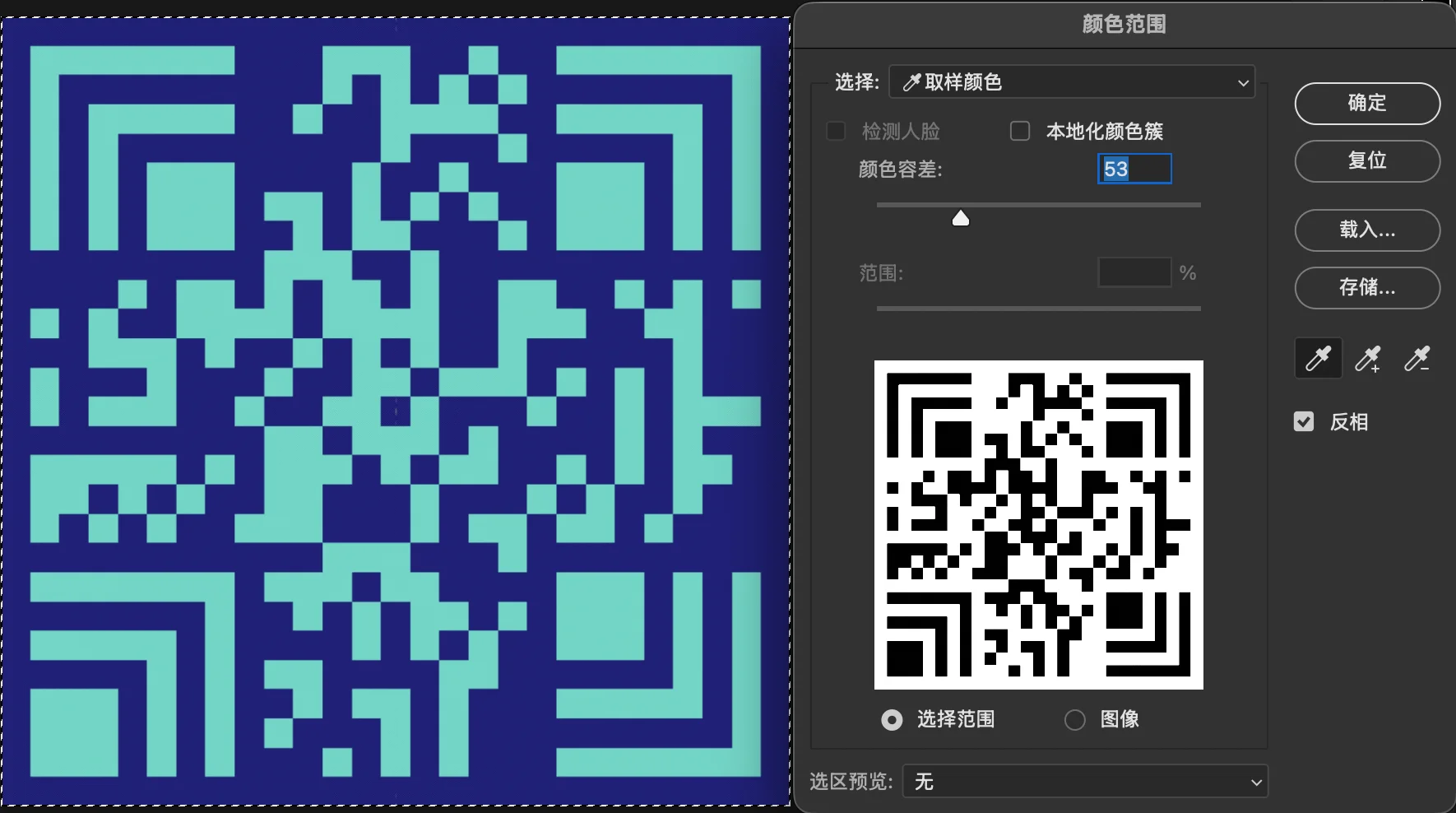Screen dimensions: 1456x813
Task: Click the black-and-white selection preview thumbnail
Action: coord(1038,525)
